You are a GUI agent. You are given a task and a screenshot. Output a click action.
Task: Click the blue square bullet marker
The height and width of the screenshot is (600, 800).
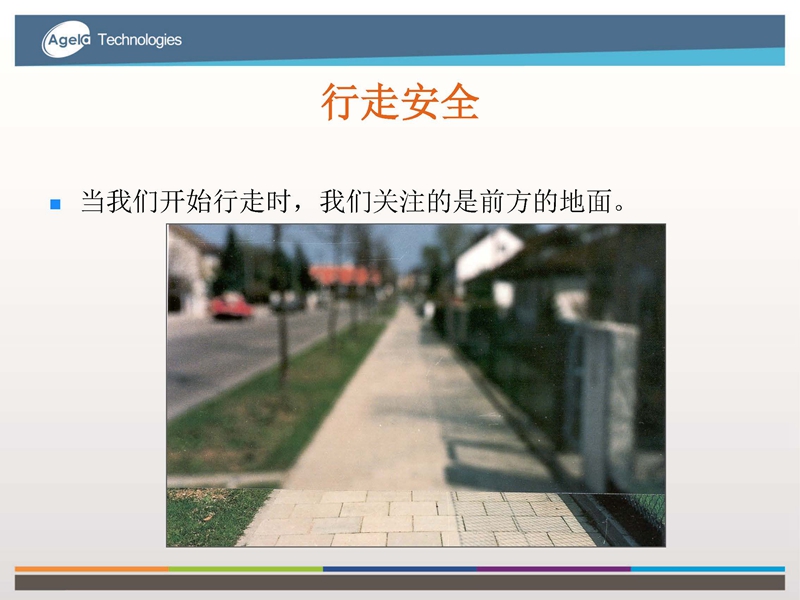coord(55,204)
